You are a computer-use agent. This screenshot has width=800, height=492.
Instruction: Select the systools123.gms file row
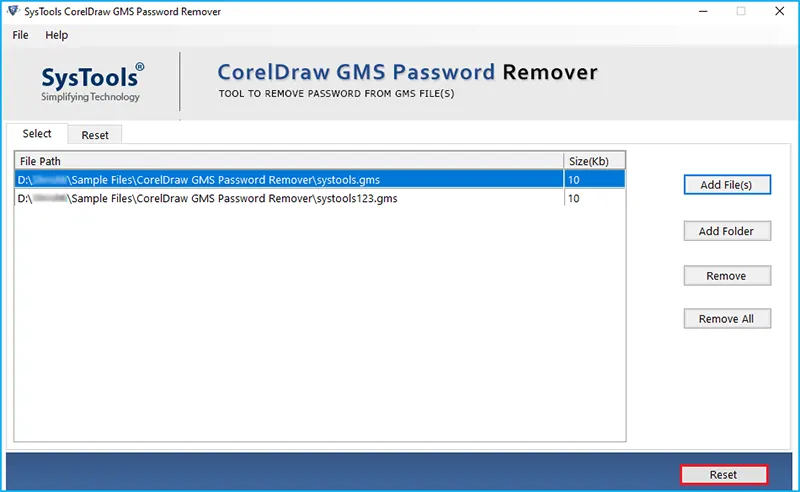point(319,199)
